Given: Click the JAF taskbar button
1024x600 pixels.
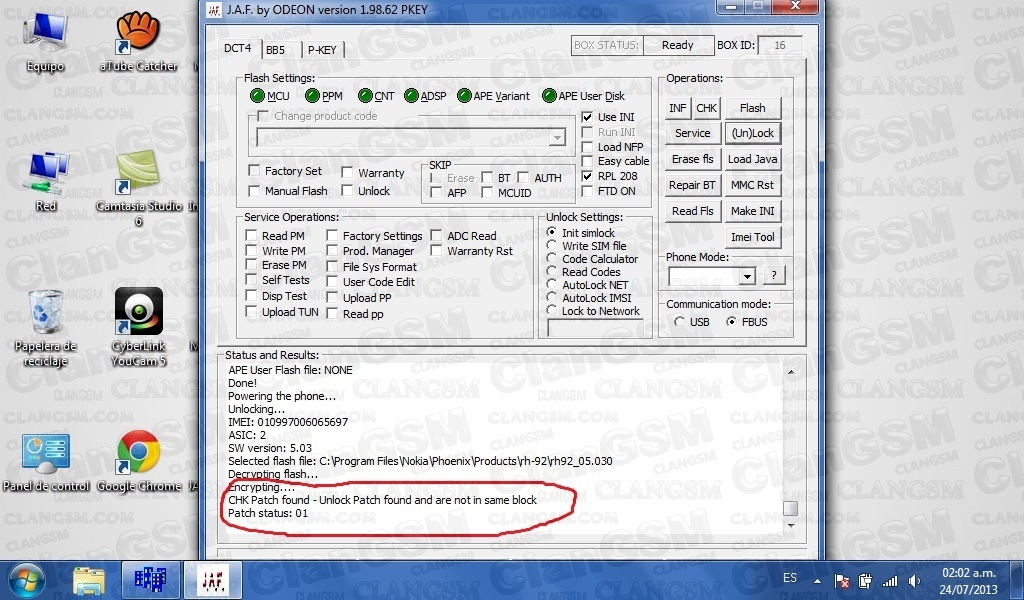Looking at the screenshot, I should tap(213, 580).
